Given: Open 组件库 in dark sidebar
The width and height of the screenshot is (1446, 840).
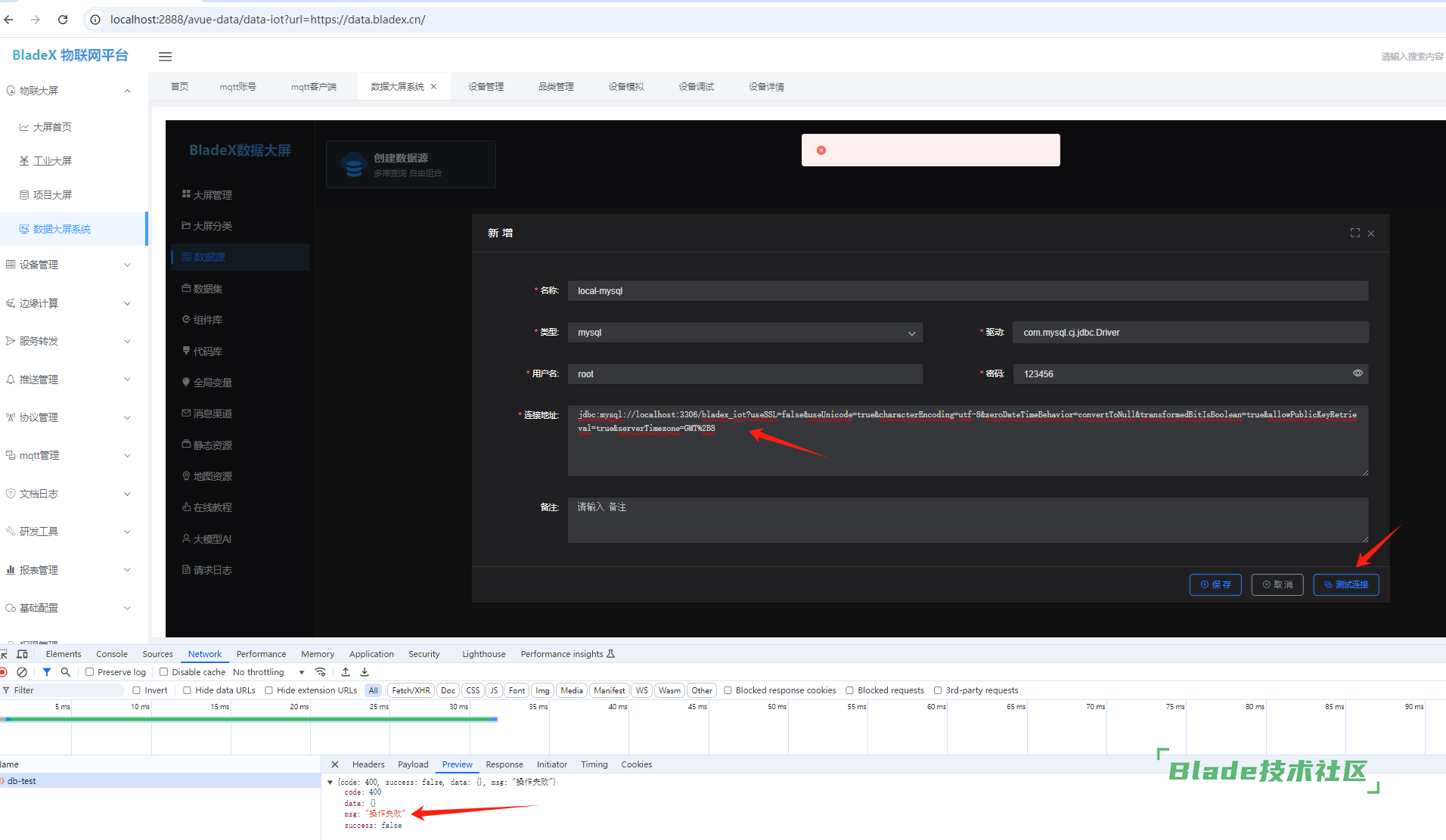Looking at the screenshot, I should point(202,320).
